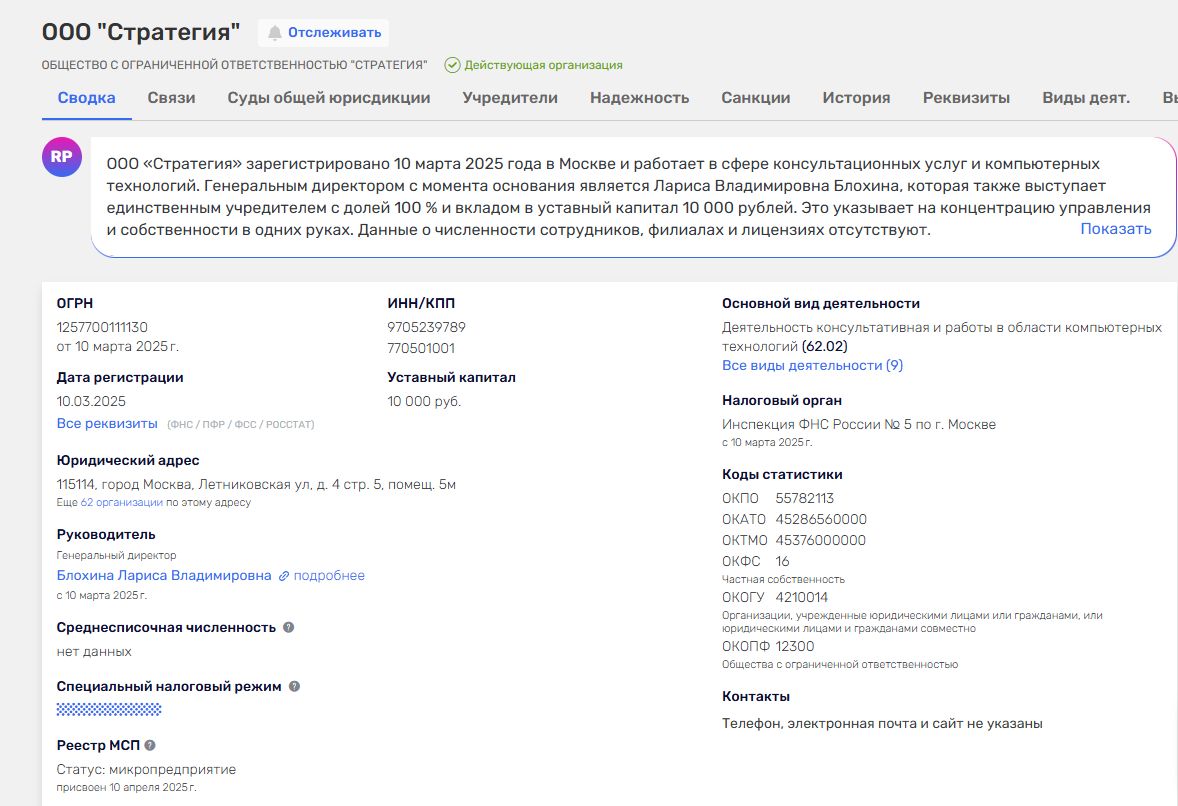Click the RP avatar icon
This screenshot has height=806, width=1178.
[x=62, y=157]
